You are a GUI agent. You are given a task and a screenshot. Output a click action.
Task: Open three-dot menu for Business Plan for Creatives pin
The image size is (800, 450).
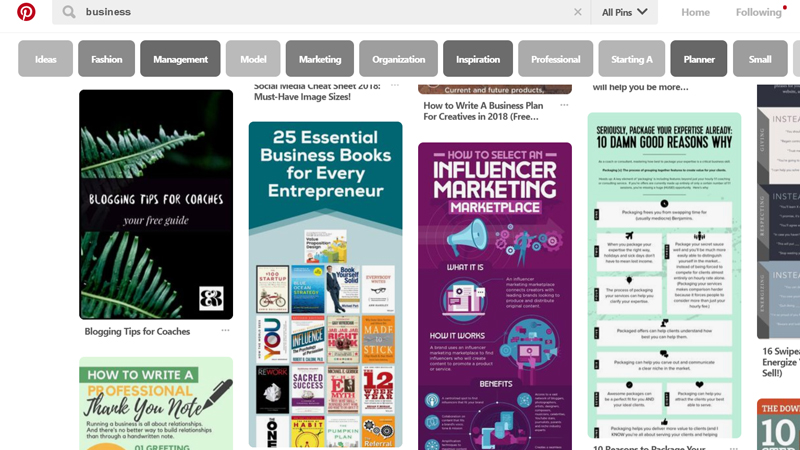pyautogui.click(x=564, y=105)
